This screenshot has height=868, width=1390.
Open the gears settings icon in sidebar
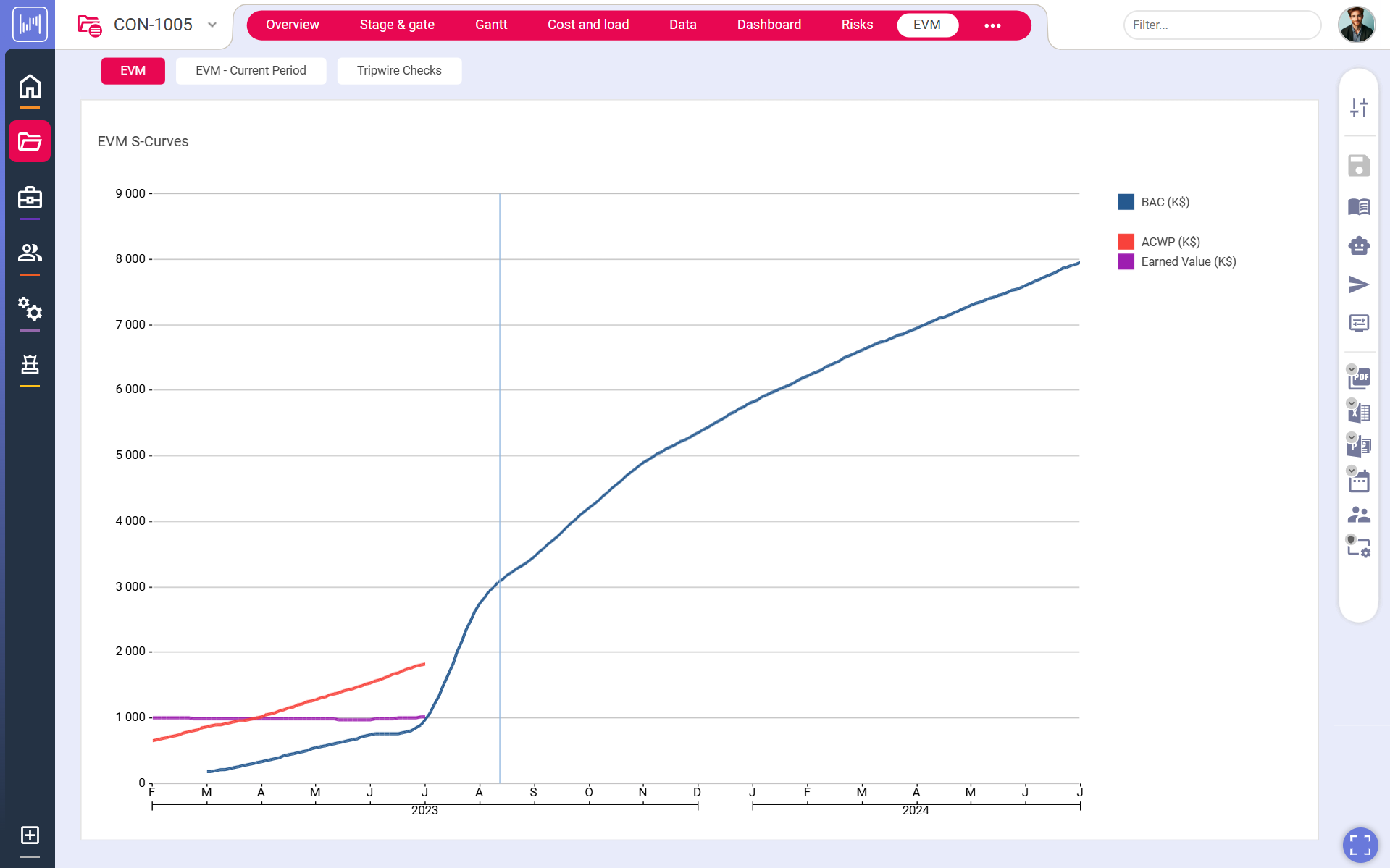click(30, 309)
